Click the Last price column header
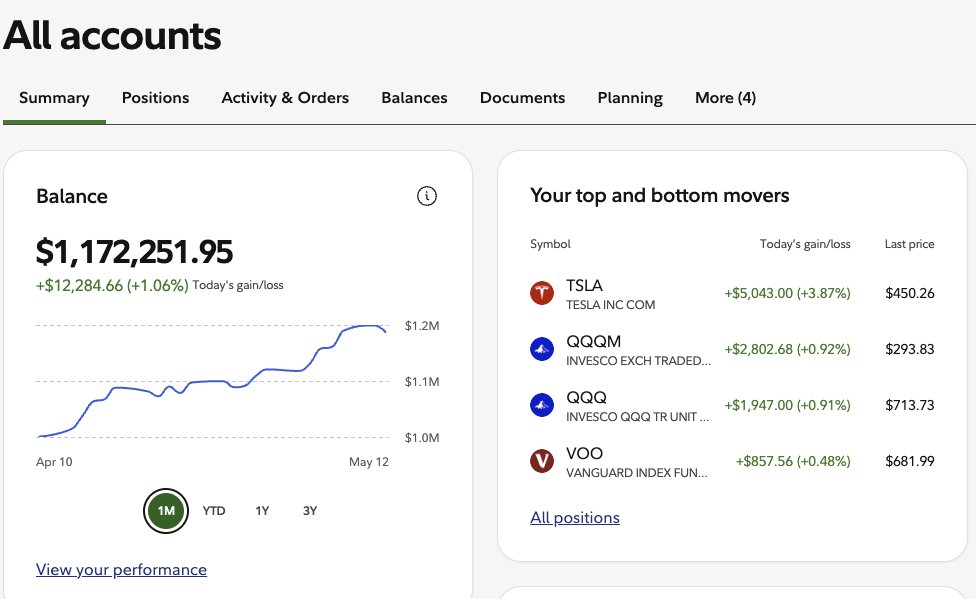 (x=909, y=244)
